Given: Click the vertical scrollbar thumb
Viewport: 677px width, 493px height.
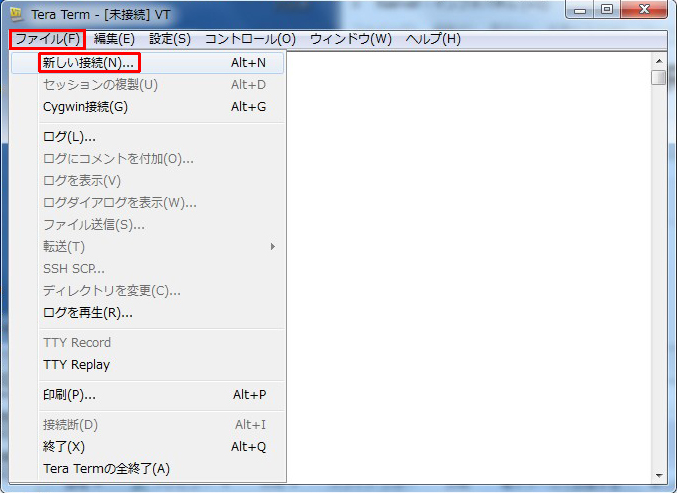Looking at the screenshot, I should click(x=658, y=77).
